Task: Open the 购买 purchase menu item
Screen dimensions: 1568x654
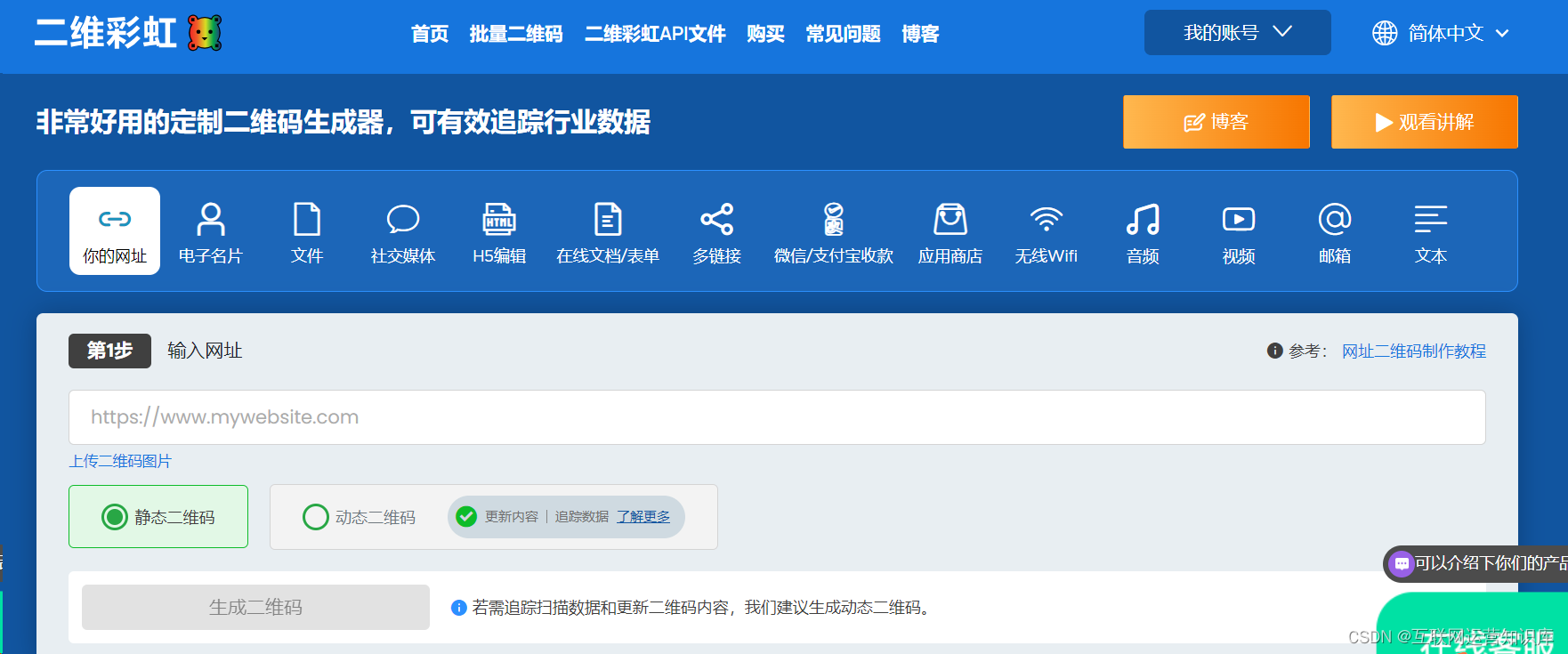Action: click(x=765, y=34)
